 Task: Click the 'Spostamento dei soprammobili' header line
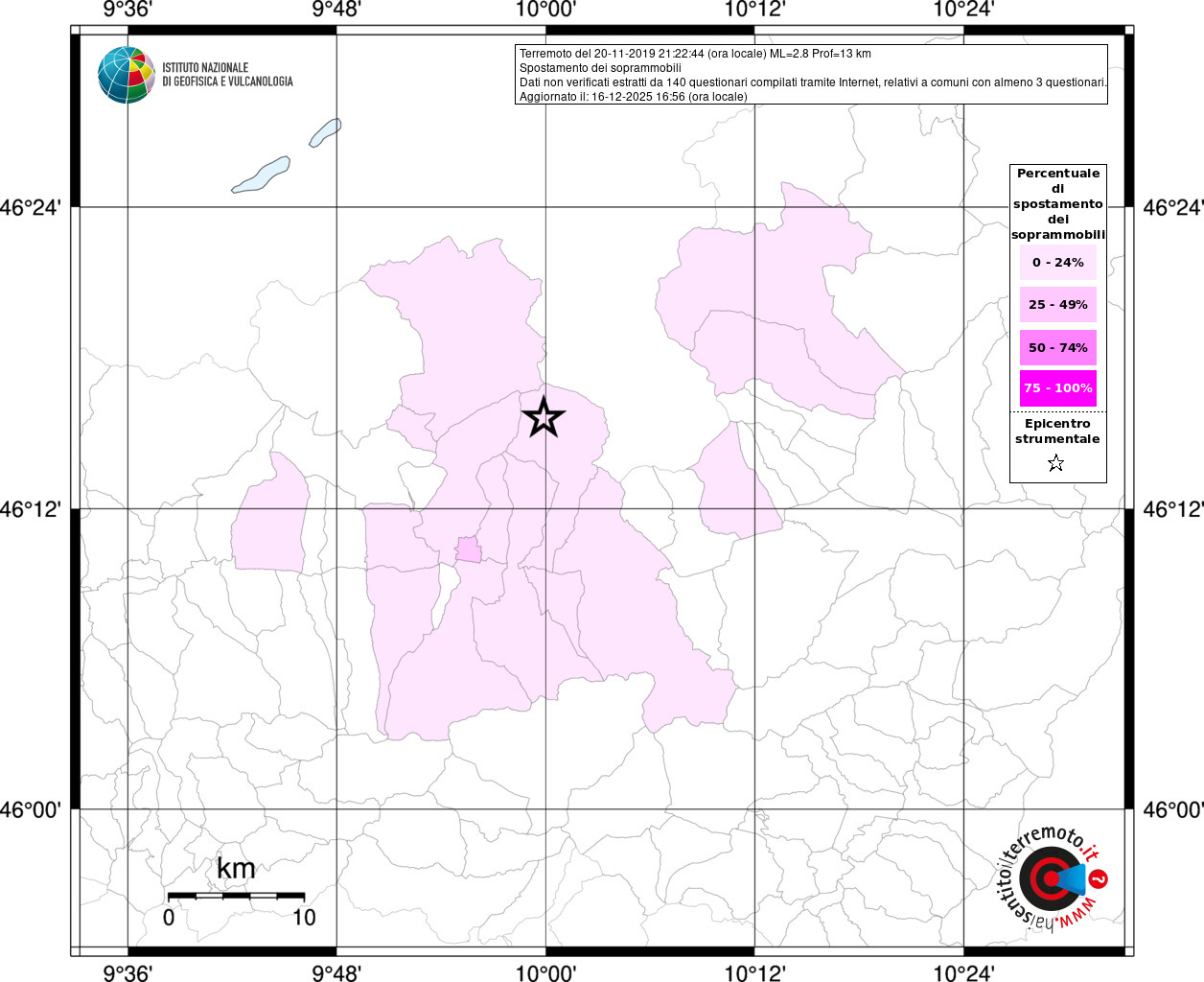600,68
